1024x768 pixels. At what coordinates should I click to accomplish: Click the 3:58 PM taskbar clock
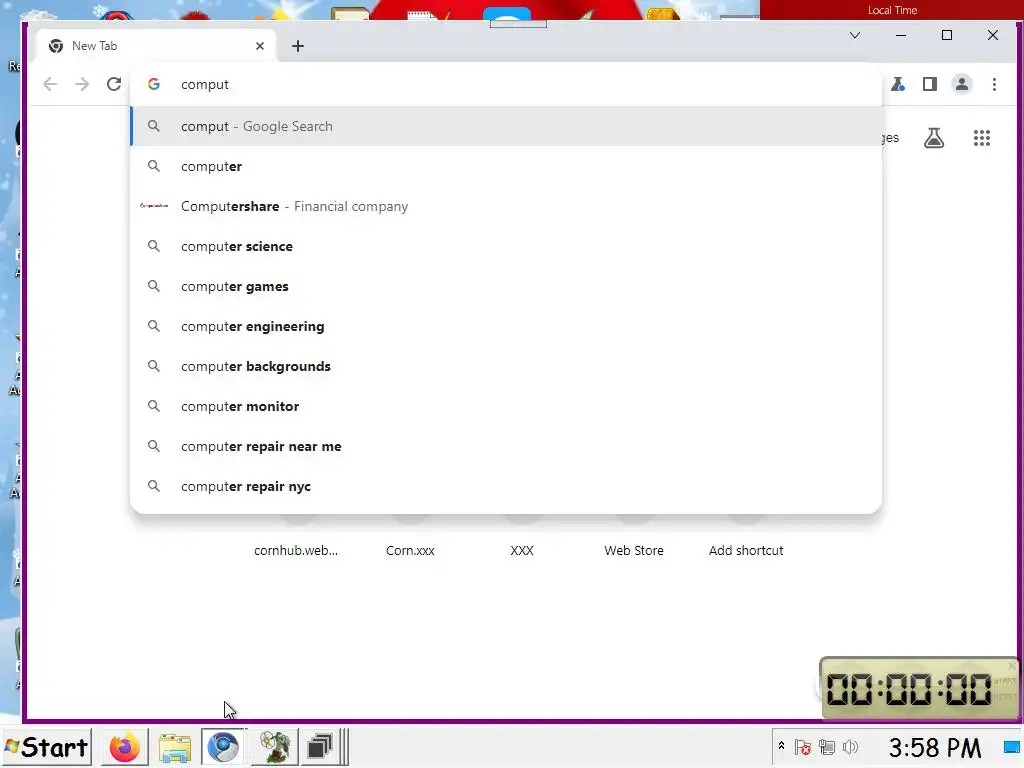(935, 748)
